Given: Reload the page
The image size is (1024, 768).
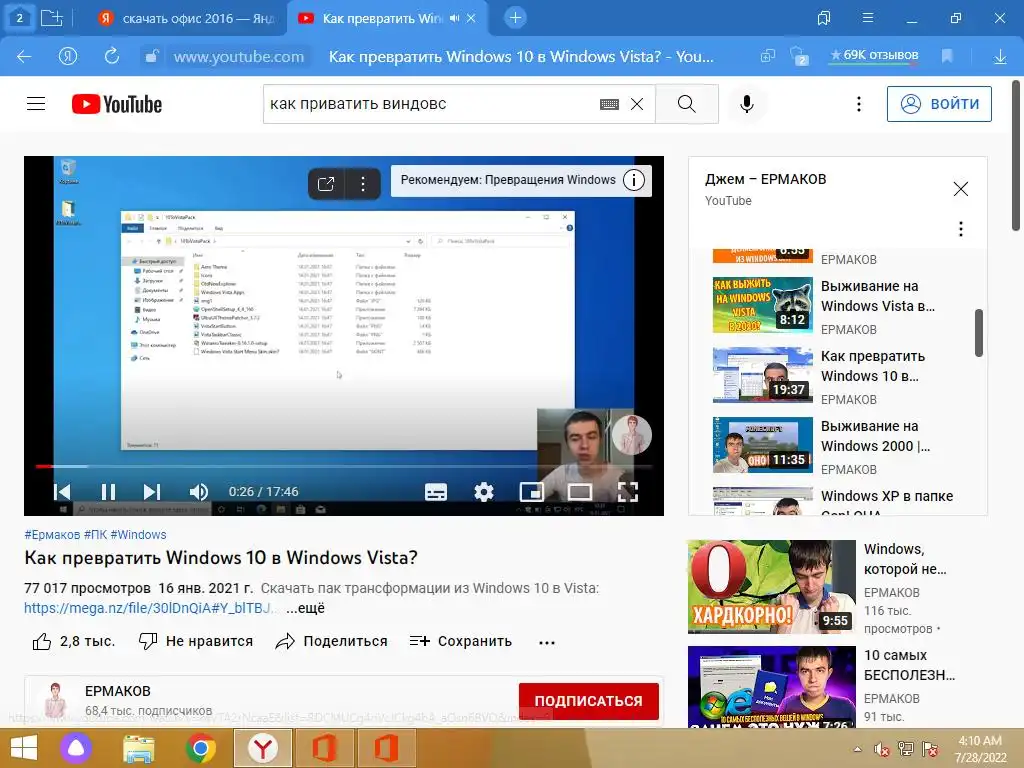Looking at the screenshot, I should (x=112, y=56).
